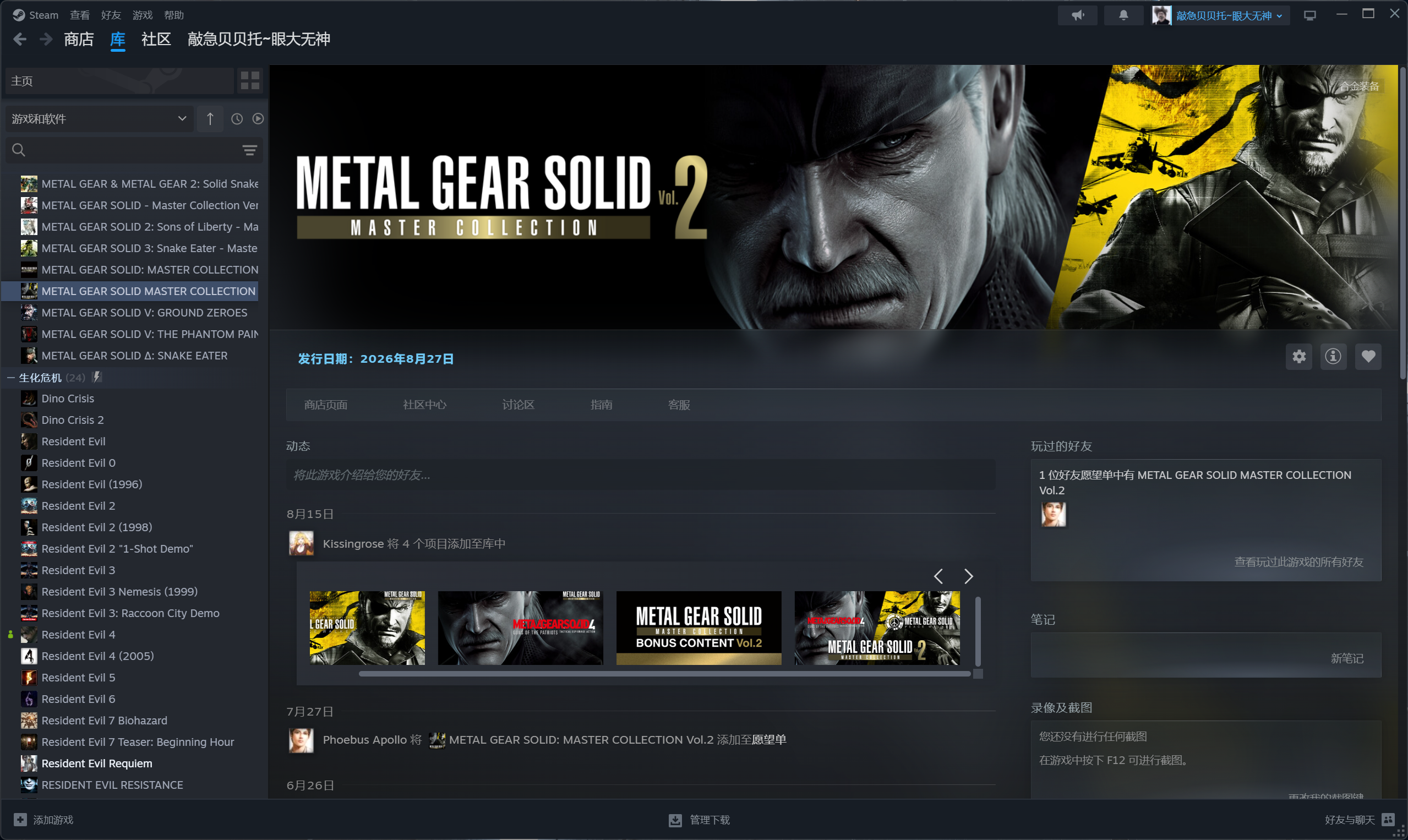Open 查看玩过此游戏的所有好友 link
Image resolution: width=1408 pixels, height=840 pixels.
1299,561
